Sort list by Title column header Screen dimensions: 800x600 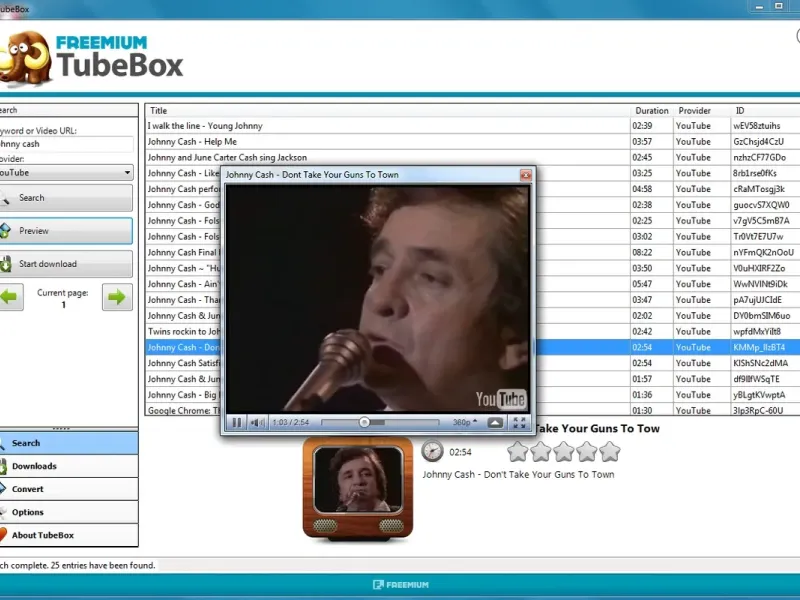388,111
